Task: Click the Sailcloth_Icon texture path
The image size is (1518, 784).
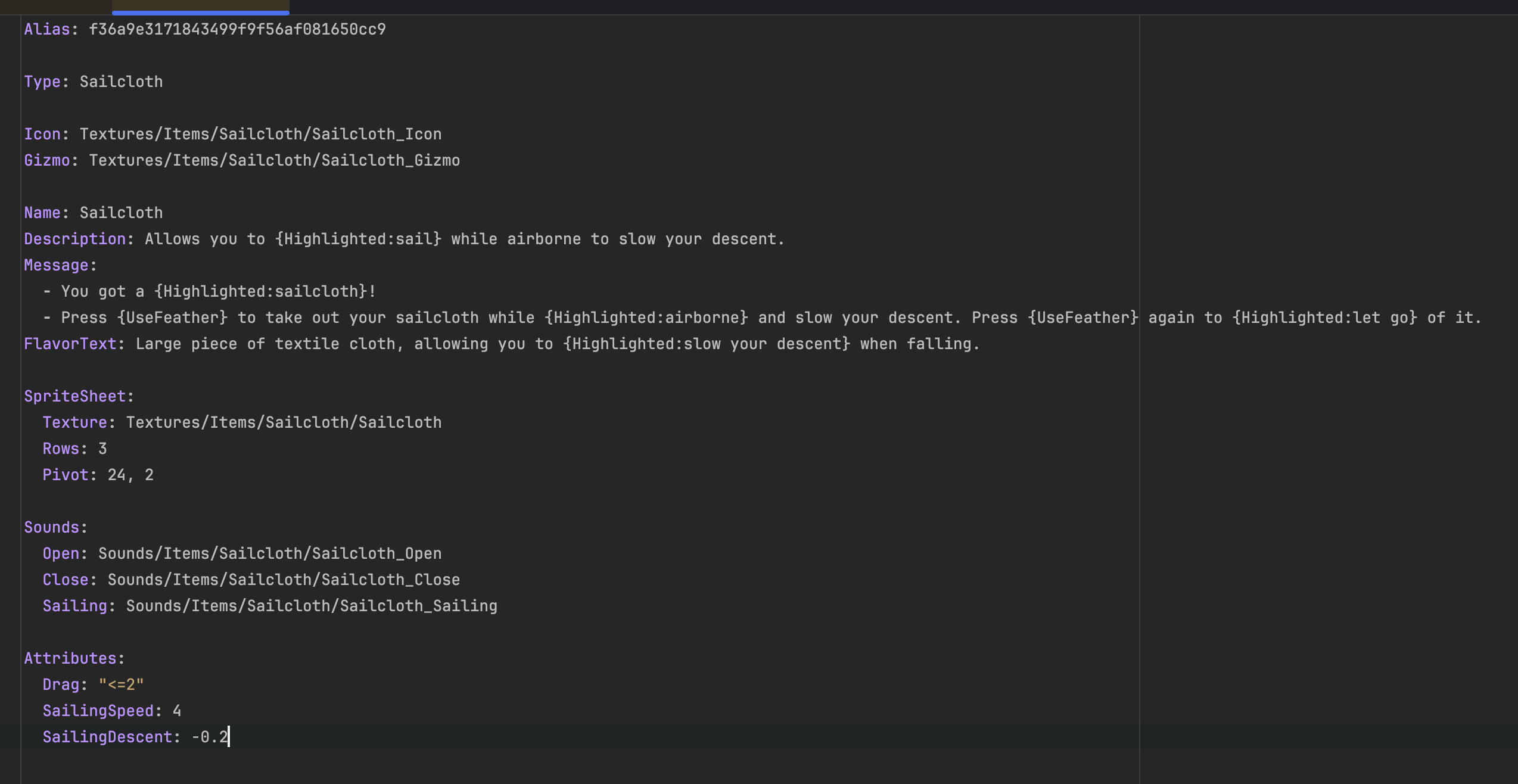Action: [x=260, y=134]
